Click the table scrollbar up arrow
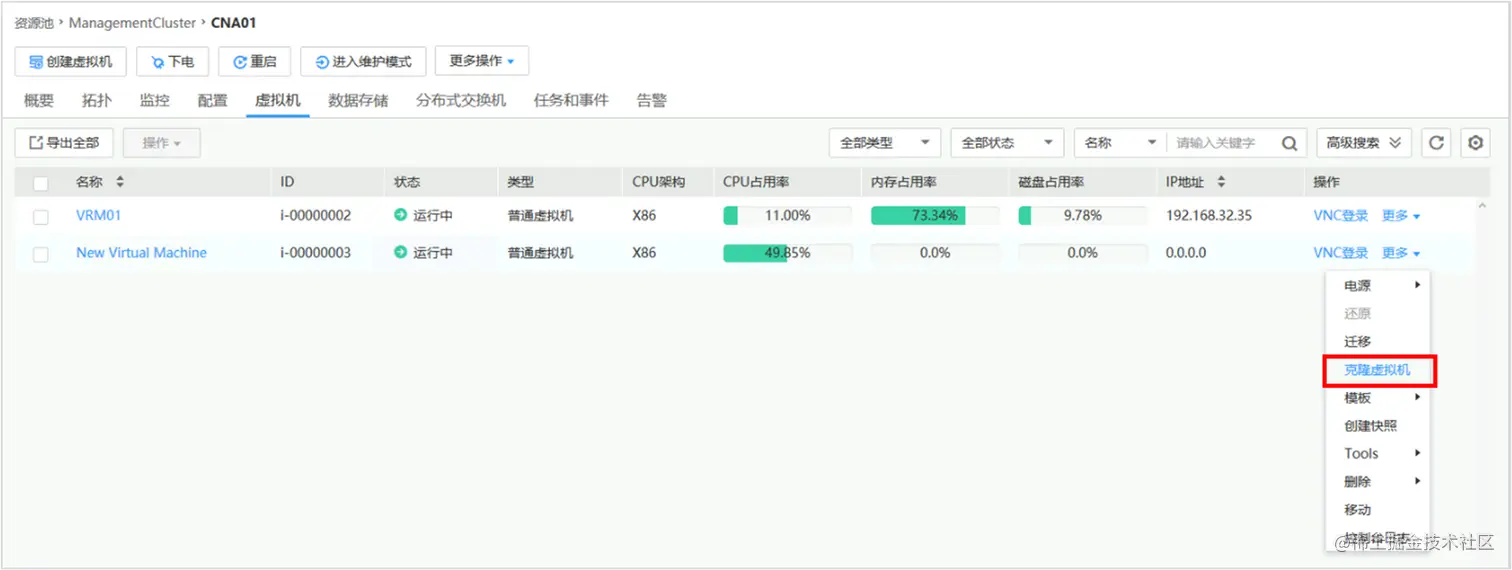This screenshot has height=570, width=1512. coord(1481,206)
